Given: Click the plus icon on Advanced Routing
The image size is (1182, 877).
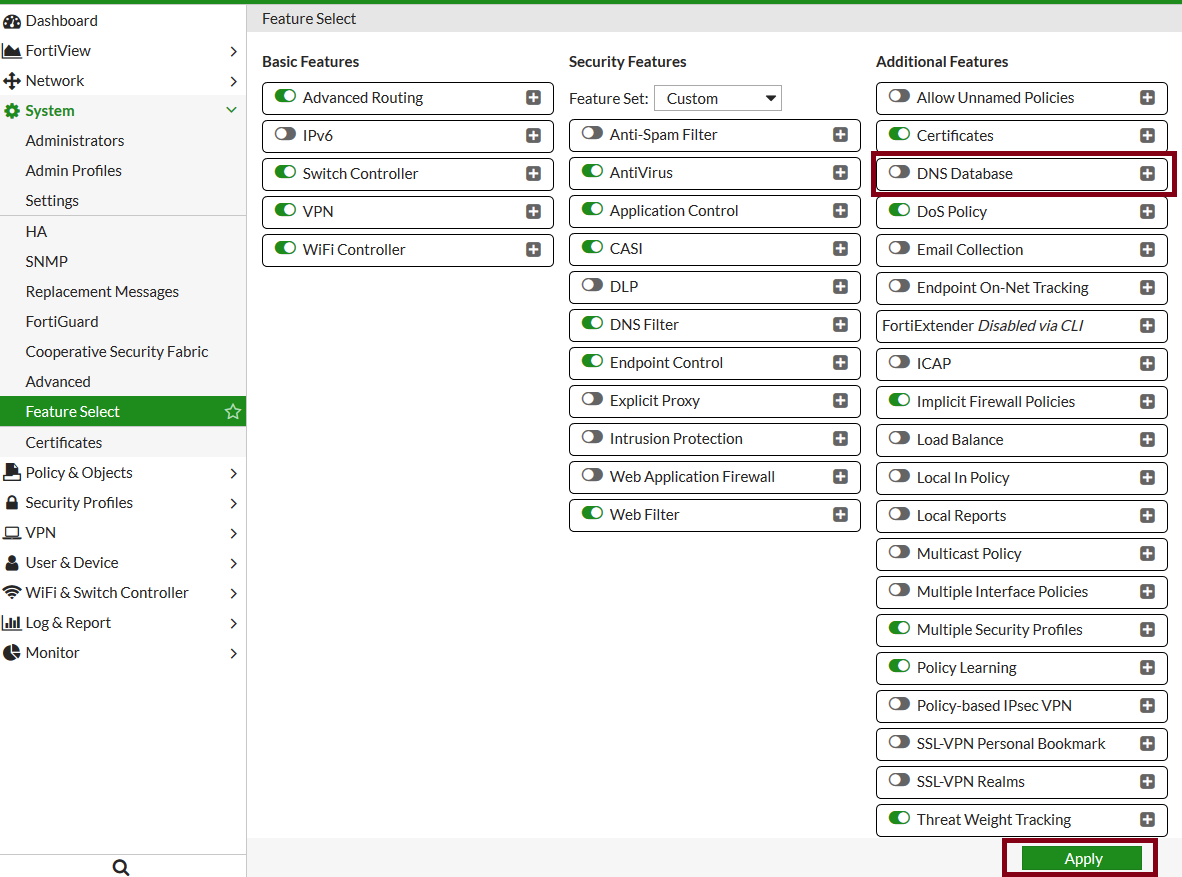Looking at the screenshot, I should pyautogui.click(x=533, y=98).
